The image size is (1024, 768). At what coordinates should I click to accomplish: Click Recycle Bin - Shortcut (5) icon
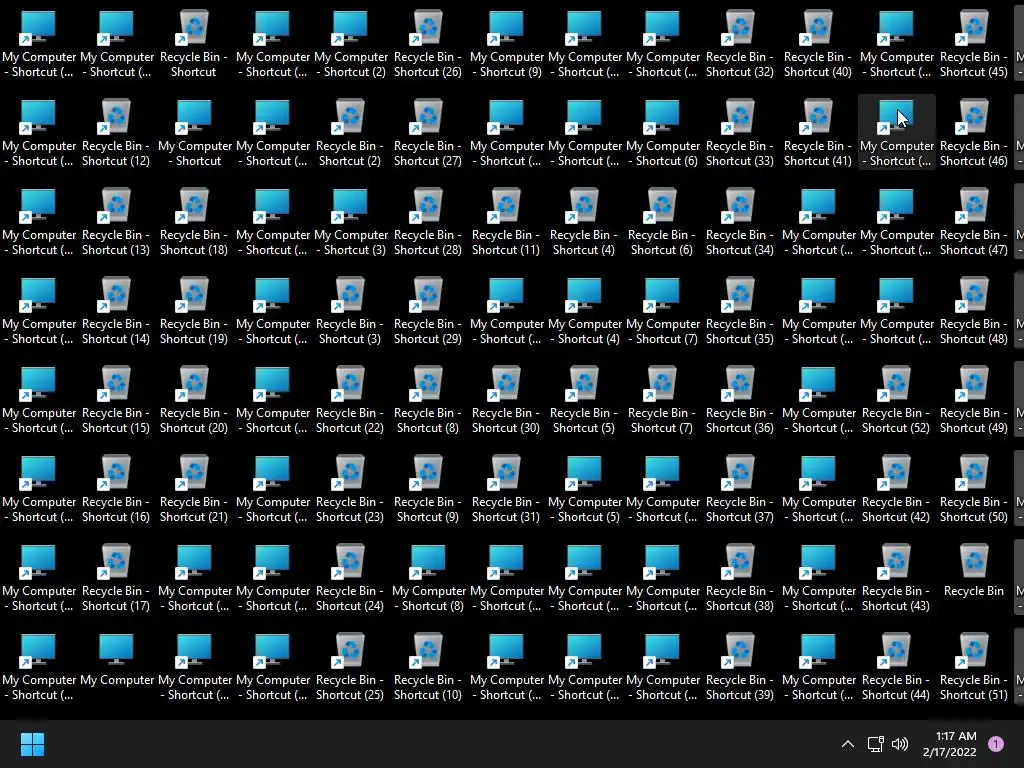[584, 400]
